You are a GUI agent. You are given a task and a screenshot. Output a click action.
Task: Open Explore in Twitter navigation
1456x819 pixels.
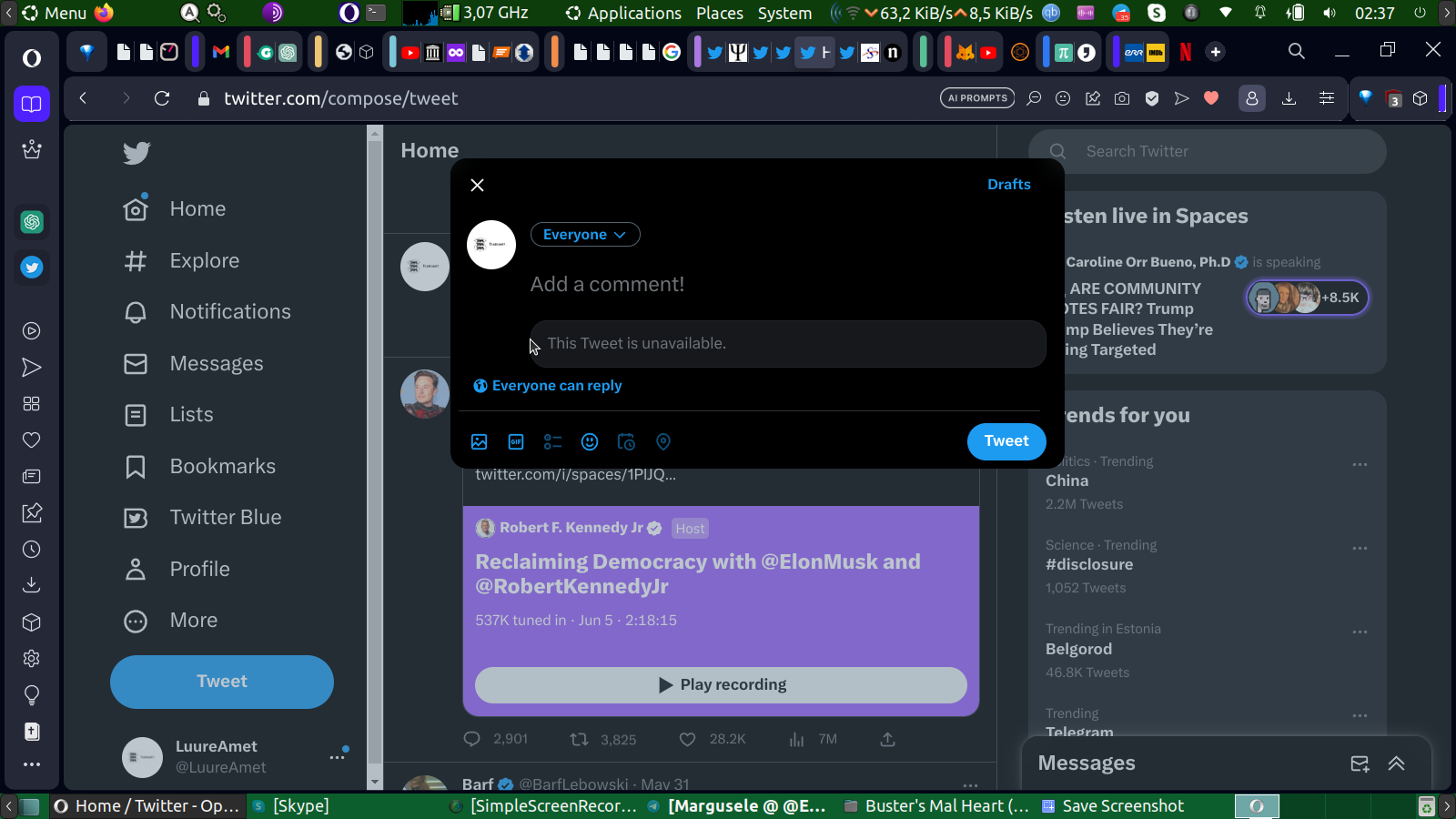[181, 261]
